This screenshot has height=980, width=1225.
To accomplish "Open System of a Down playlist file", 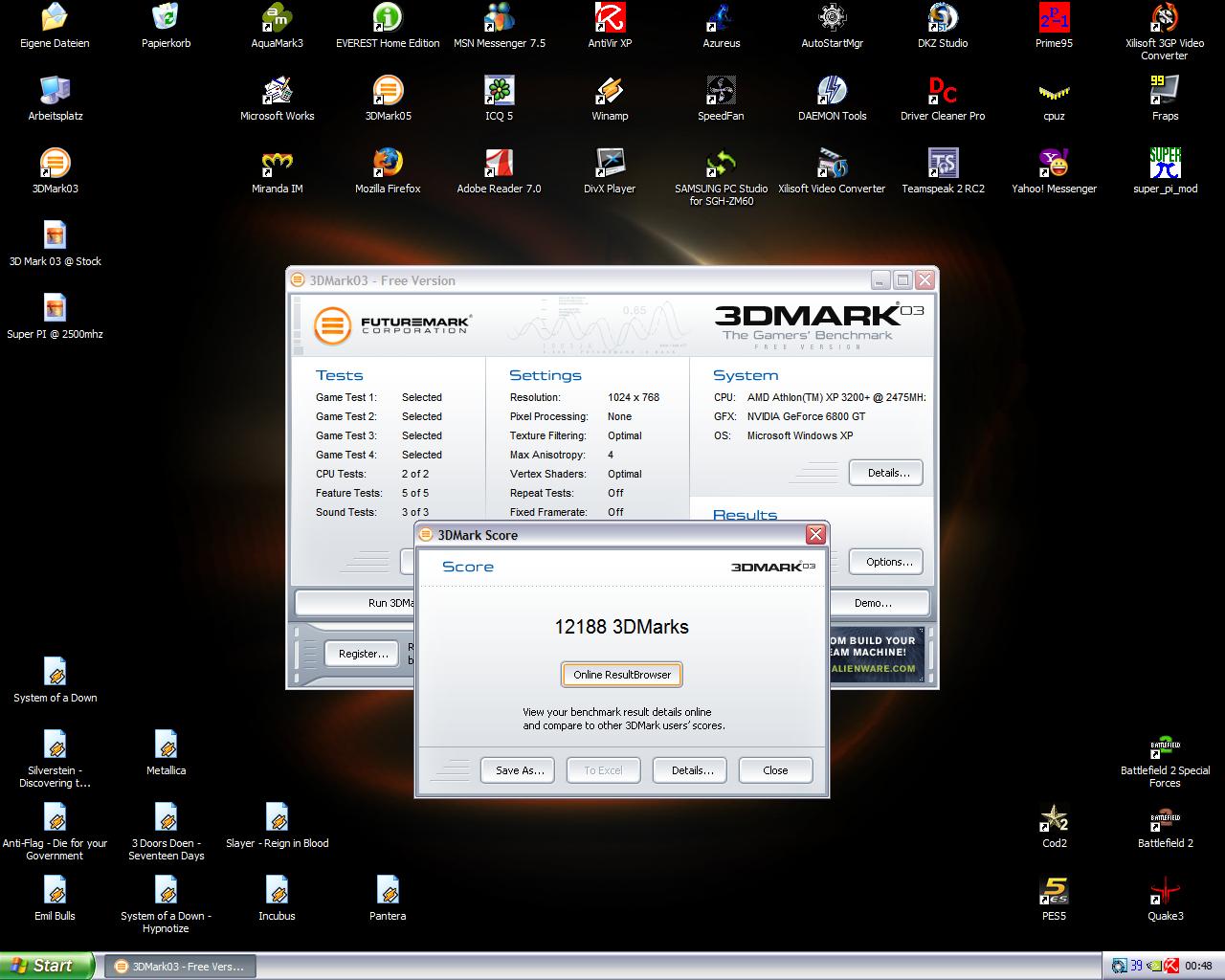I will tap(55, 680).
